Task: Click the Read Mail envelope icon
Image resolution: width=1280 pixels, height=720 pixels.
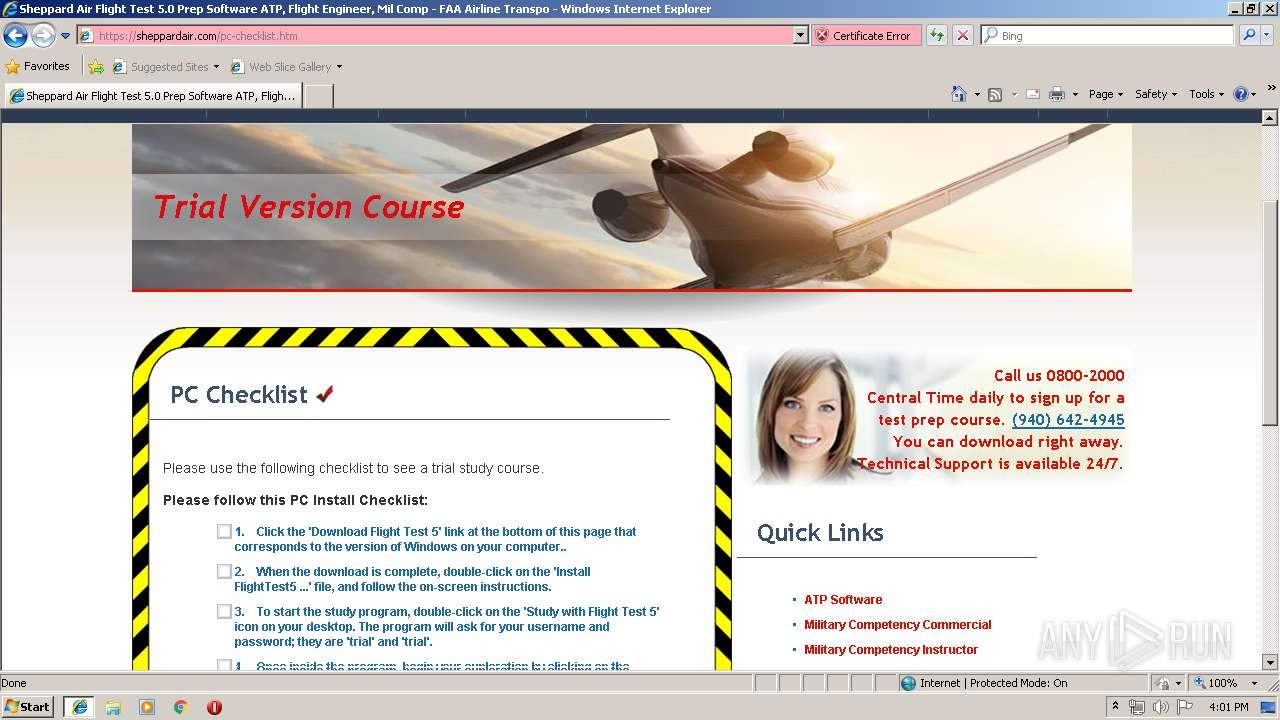Action: pos(1032,94)
